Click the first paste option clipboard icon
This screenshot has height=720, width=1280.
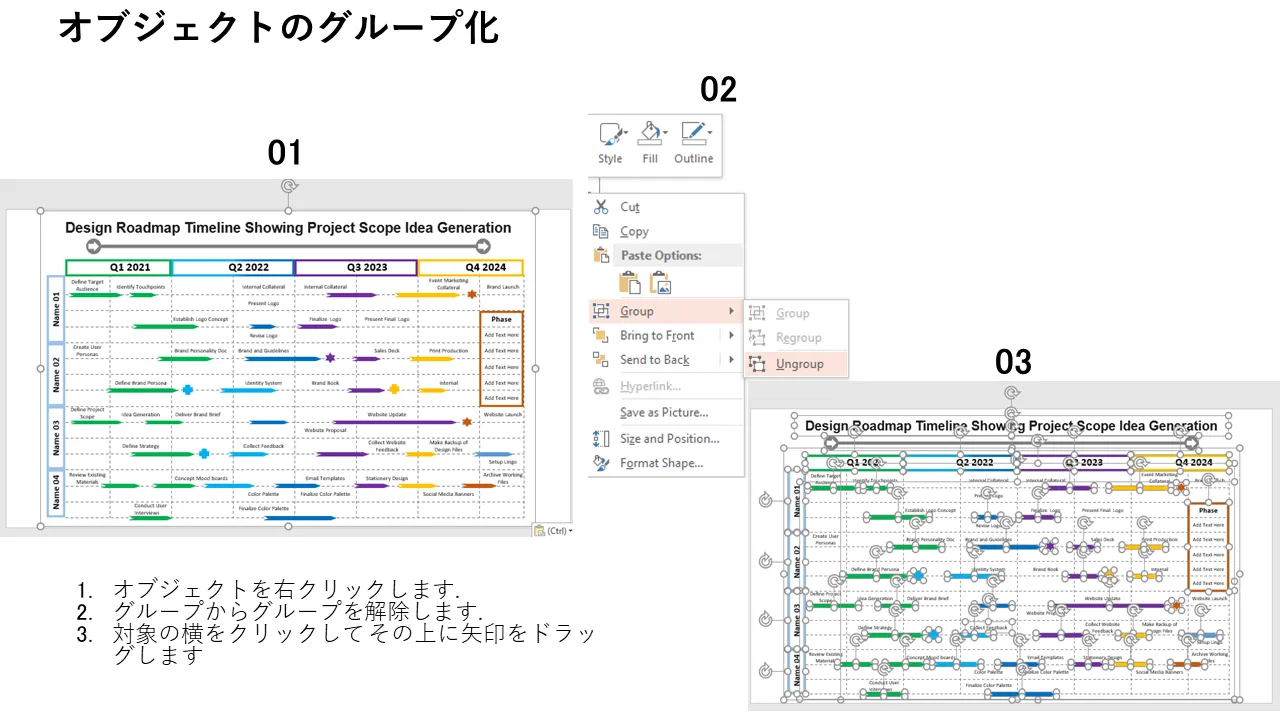[630, 283]
